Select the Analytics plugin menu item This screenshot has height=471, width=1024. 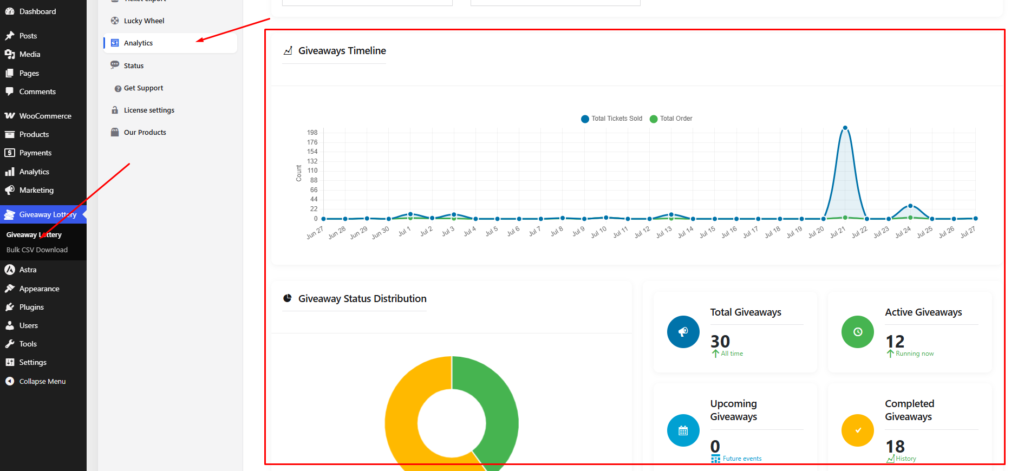(170, 43)
